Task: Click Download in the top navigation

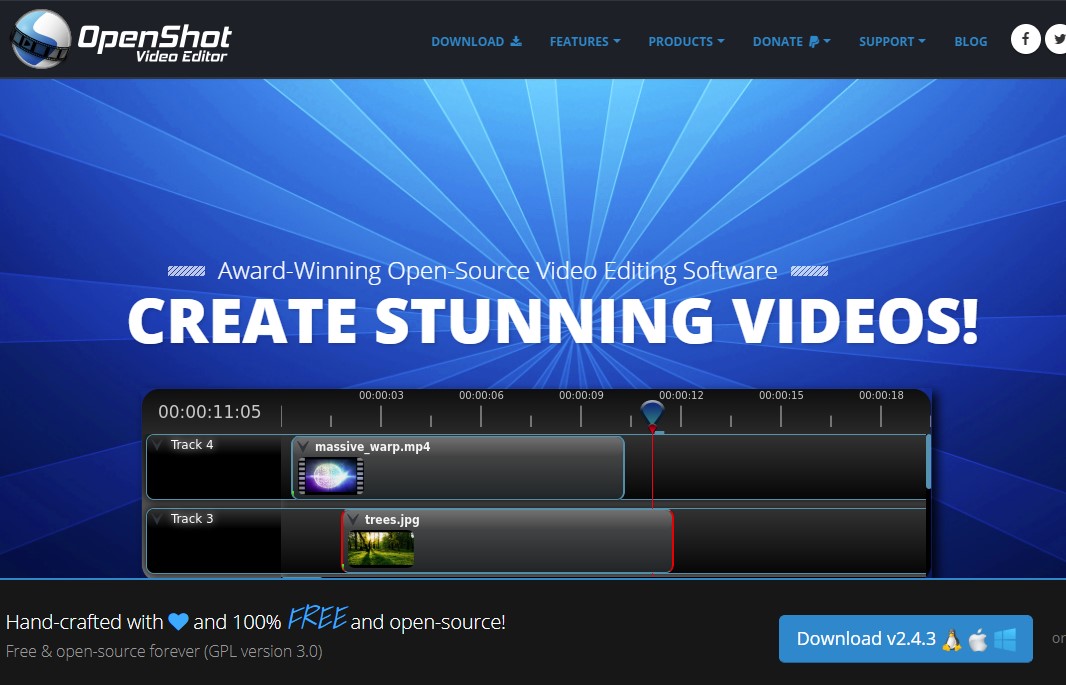Action: (x=476, y=42)
